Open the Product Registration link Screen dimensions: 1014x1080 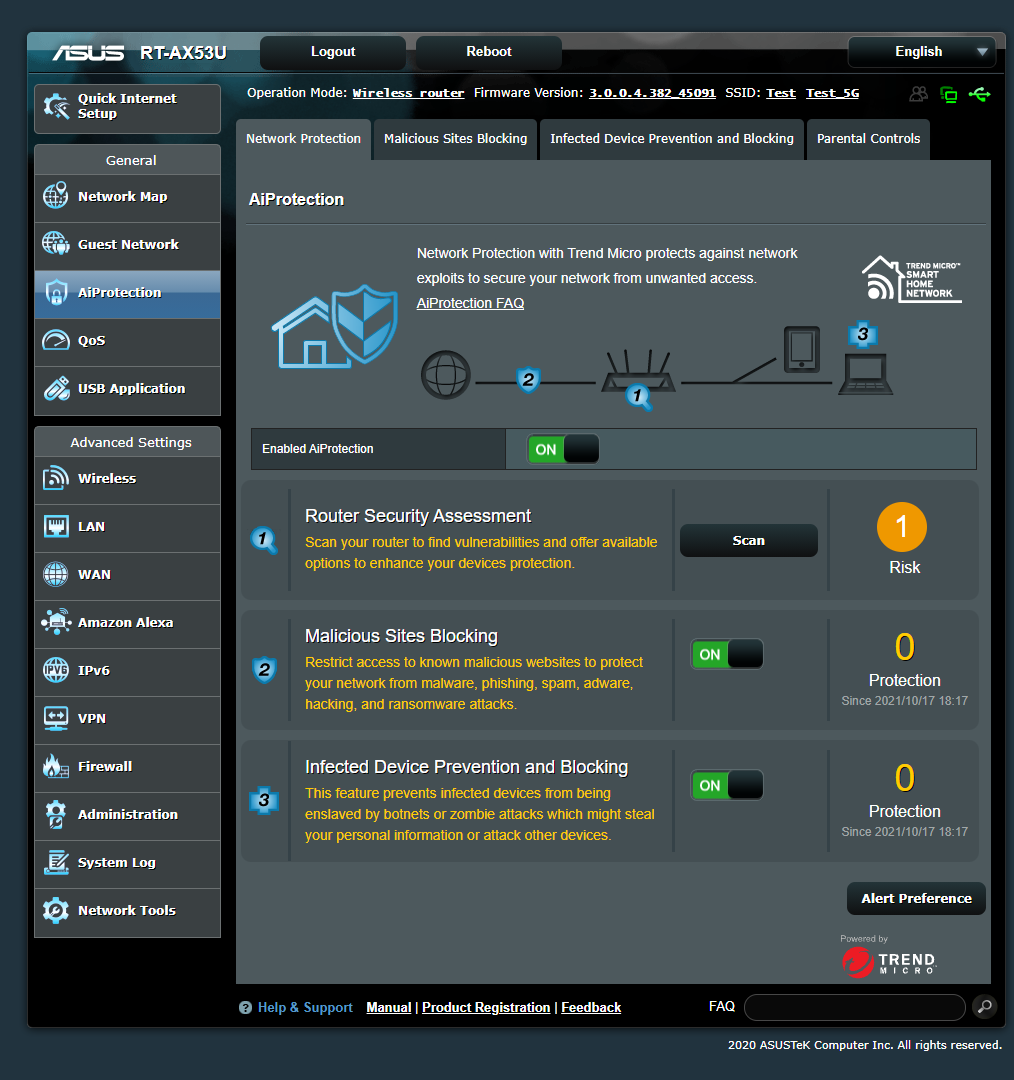[486, 1008]
